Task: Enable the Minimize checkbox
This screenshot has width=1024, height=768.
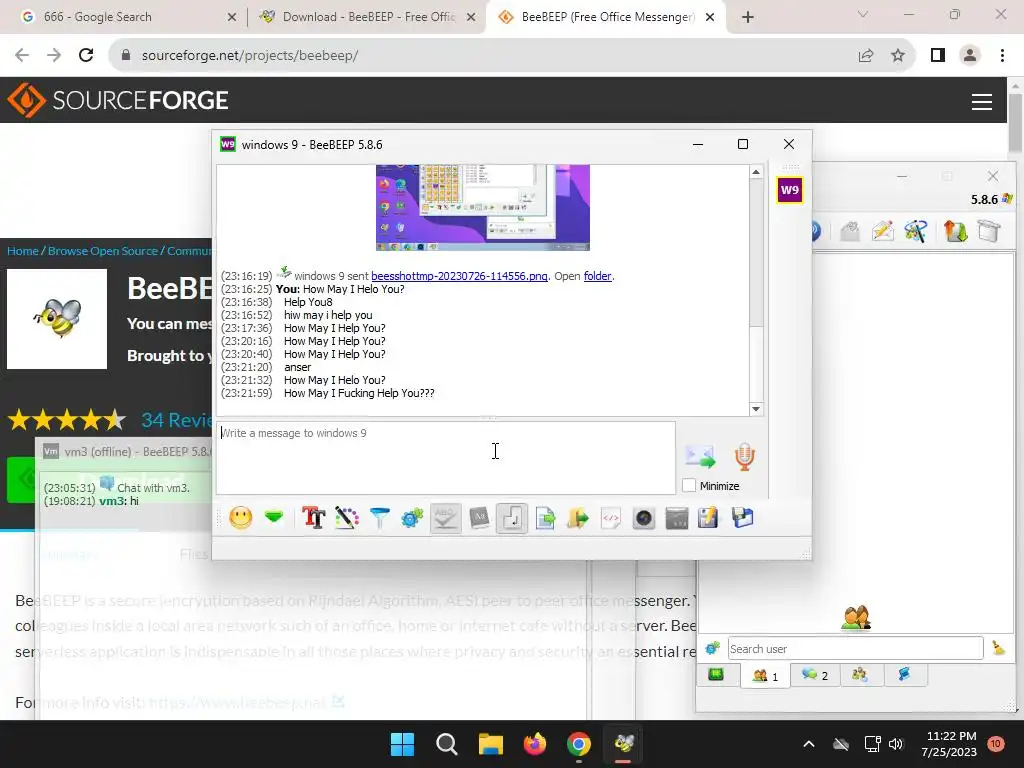Action: point(689,486)
